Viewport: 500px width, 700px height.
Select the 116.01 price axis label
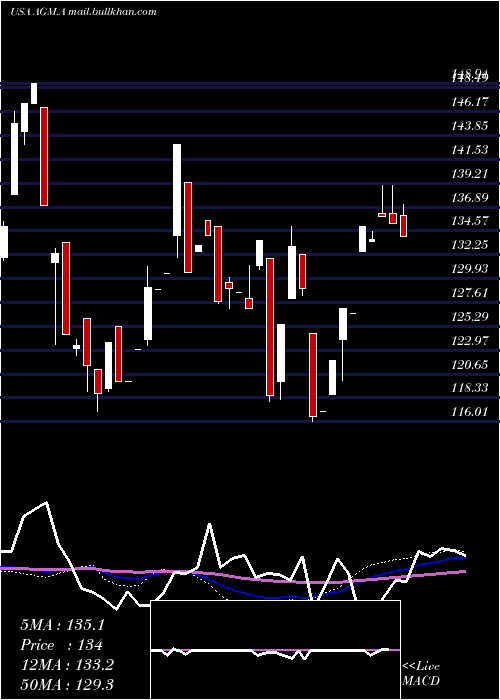[469, 411]
